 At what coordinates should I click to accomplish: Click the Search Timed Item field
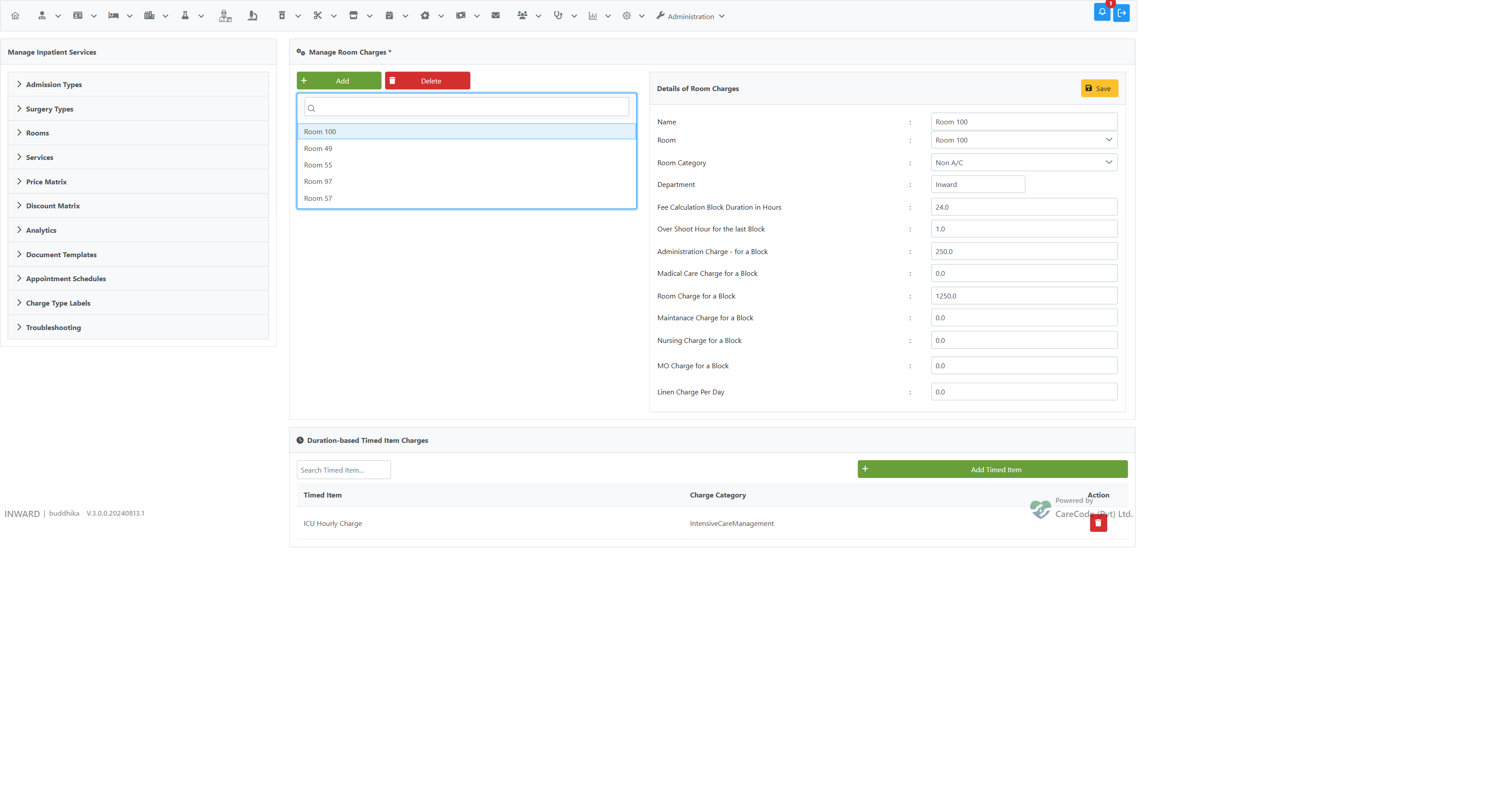click(x=343, y=470)
